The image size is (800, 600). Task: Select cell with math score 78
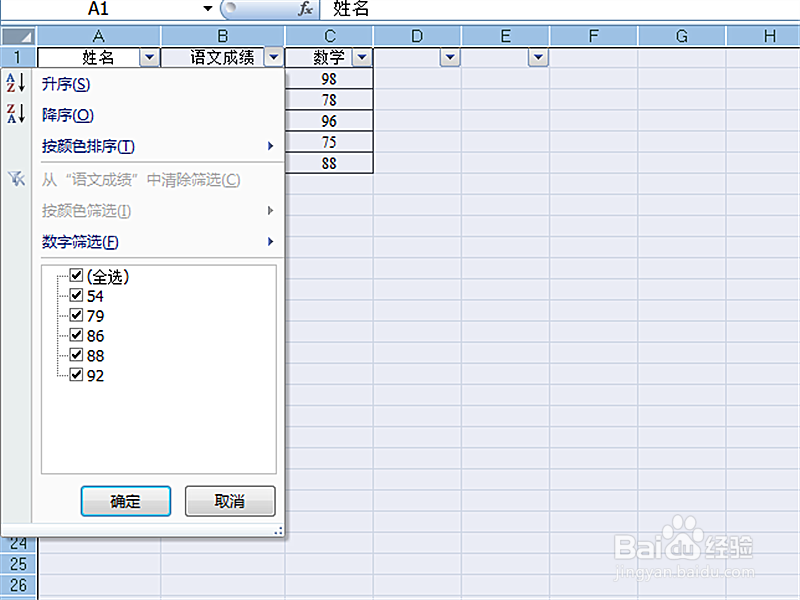pos(329,100)
